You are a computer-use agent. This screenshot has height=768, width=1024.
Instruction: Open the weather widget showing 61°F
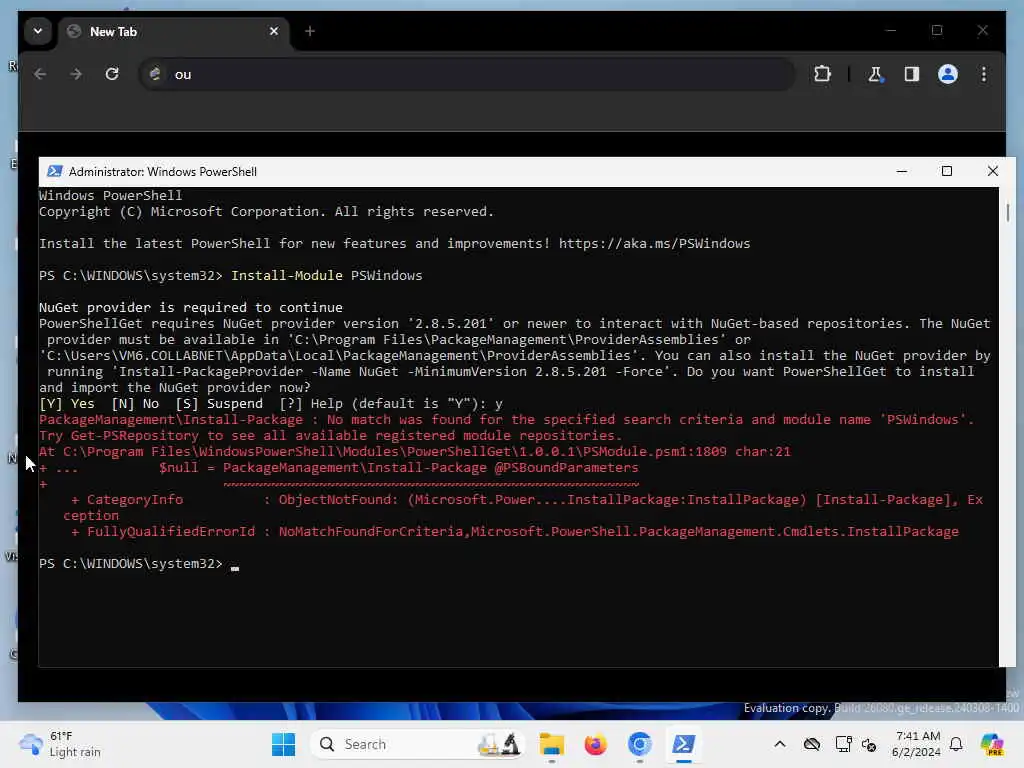(60, 744)
